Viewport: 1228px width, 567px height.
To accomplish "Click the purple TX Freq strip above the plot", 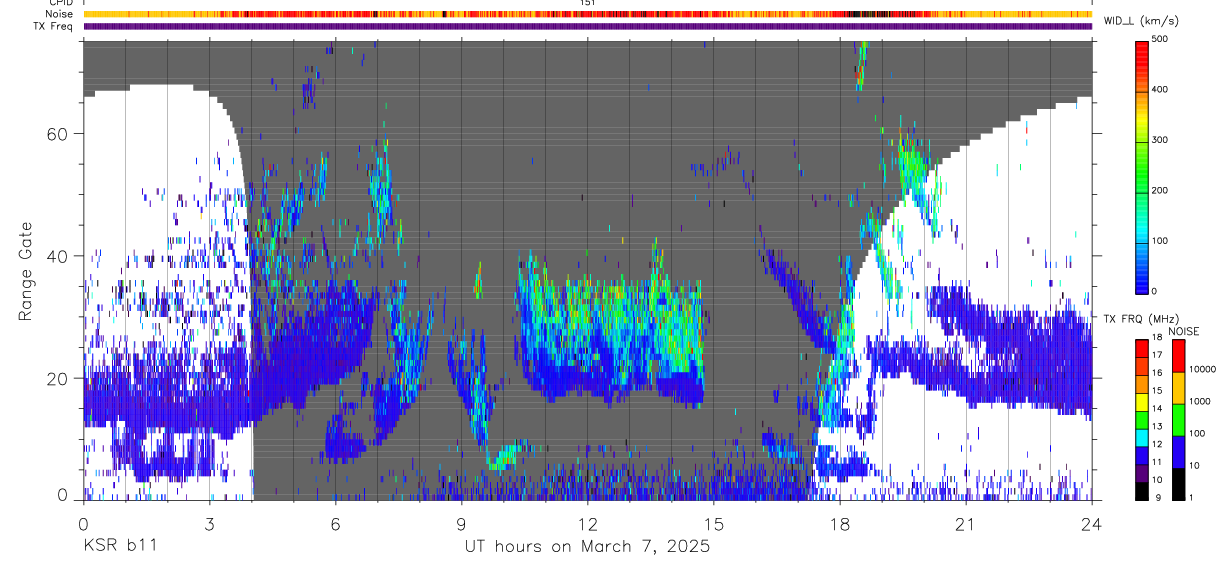I will point(587,26).
